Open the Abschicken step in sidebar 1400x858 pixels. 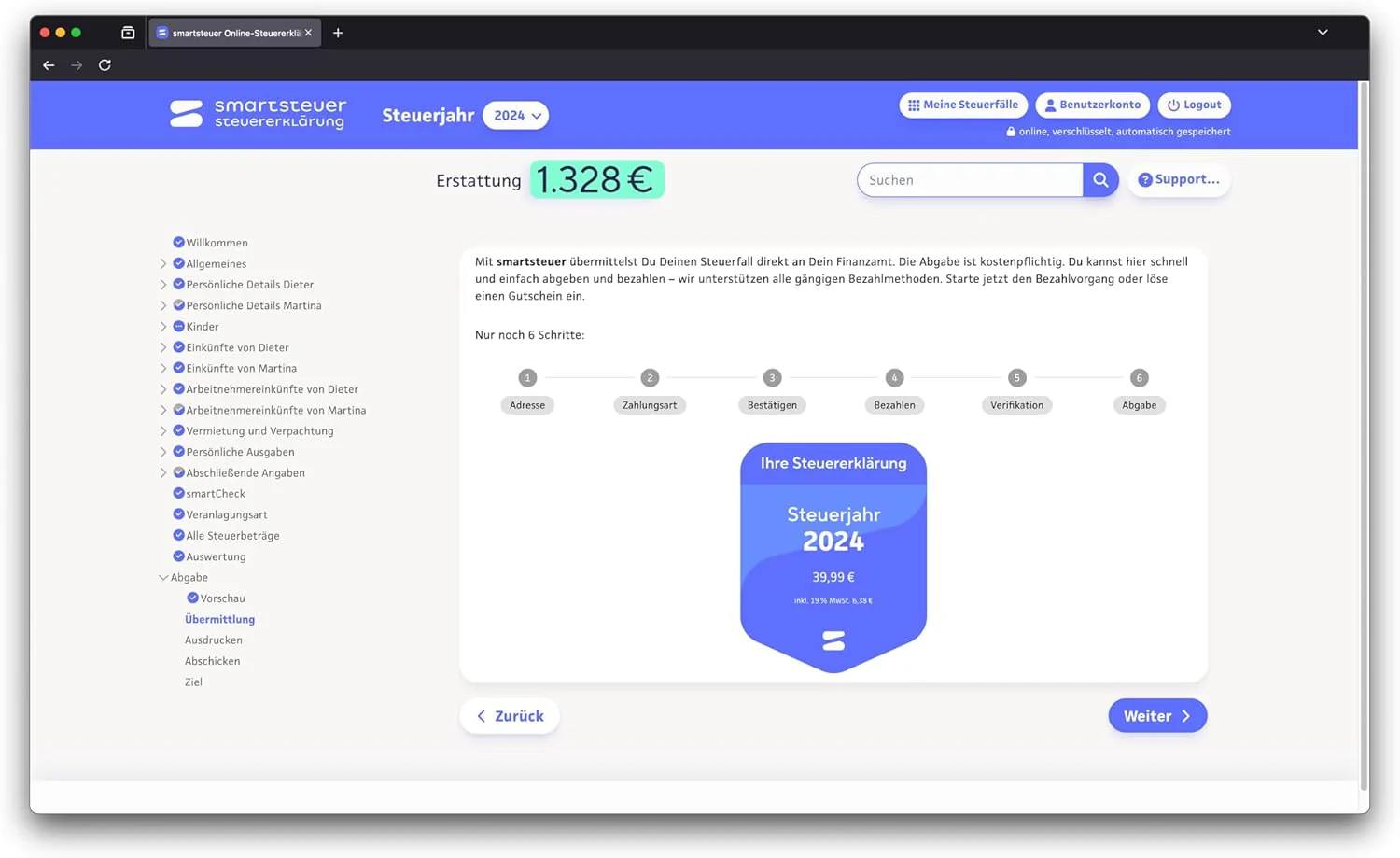click(213, 660)
